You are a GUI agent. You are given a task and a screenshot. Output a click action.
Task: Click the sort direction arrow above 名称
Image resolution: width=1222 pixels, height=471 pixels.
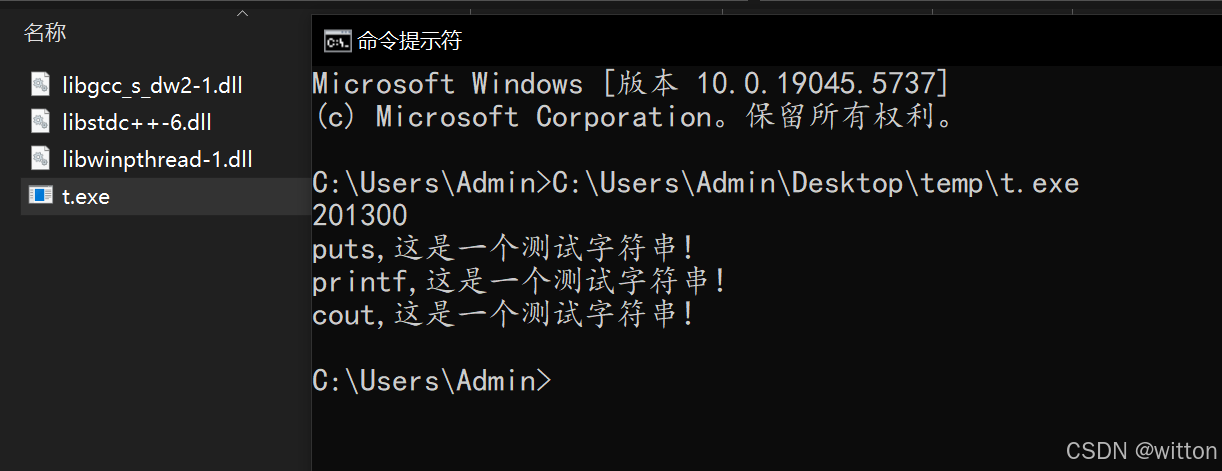(x=242, y=13)
